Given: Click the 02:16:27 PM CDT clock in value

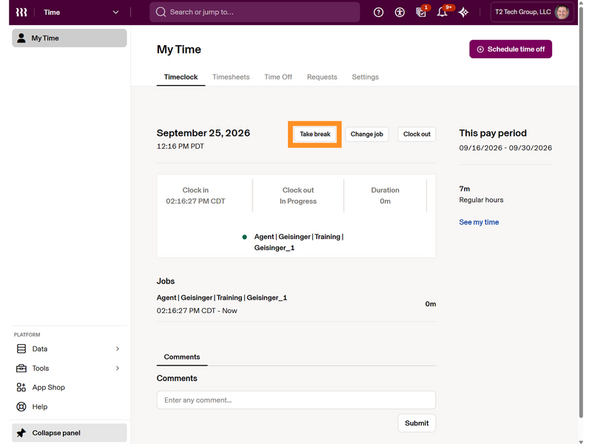Looking at the screenshot, I should click(x=195, y=201).
